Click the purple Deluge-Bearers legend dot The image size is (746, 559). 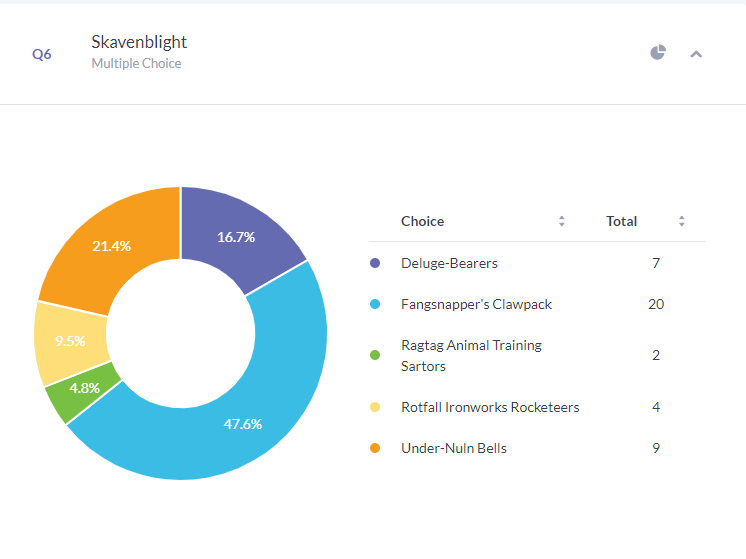(x=375, y=263)
